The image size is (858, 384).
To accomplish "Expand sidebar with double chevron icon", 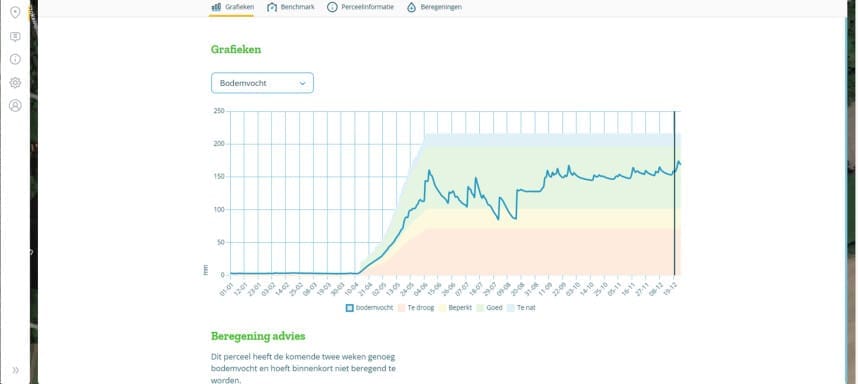I will pos(15,370).
